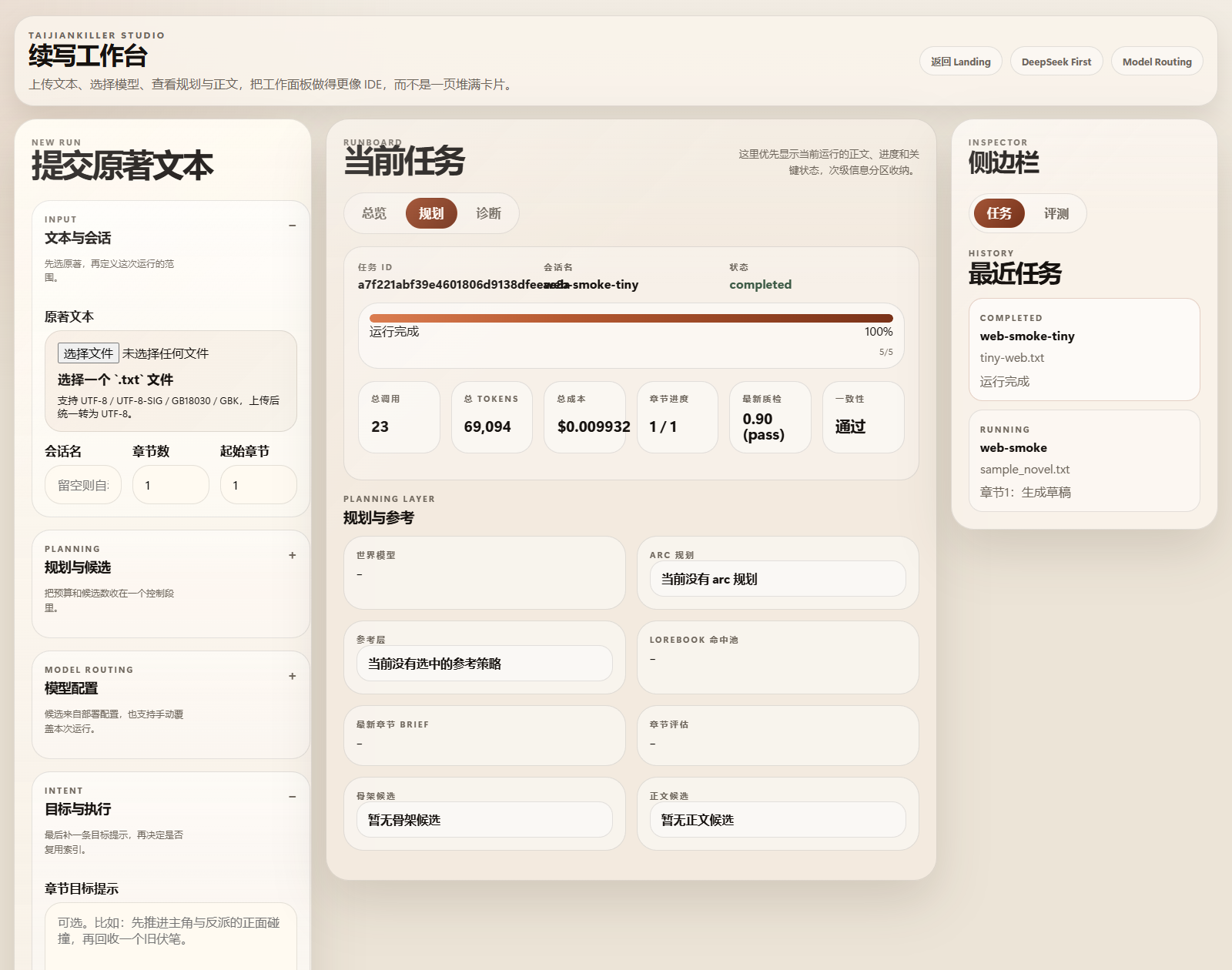Click 返回 Landing button
The image size is (1232, 970).
coord(960,61)
